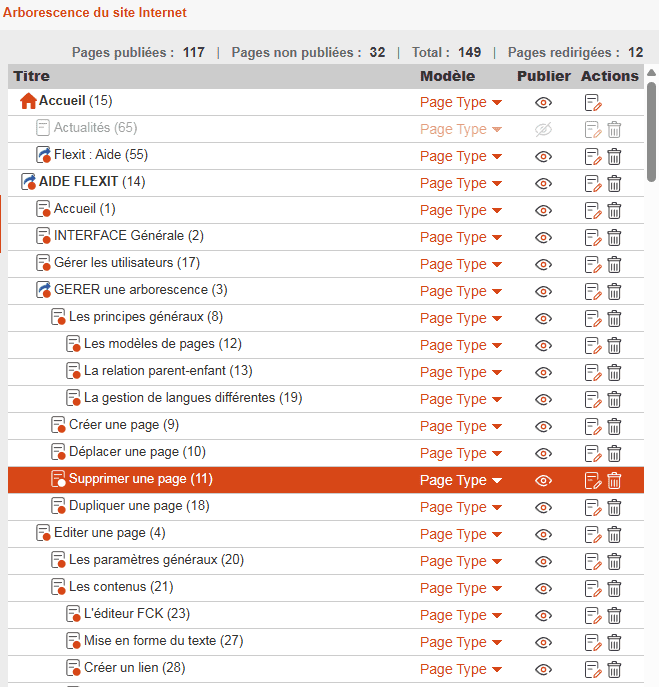Delete the Gérer les utilisateurs (17) page
This screenshot has width=659, height=687.
click(615, 264)
